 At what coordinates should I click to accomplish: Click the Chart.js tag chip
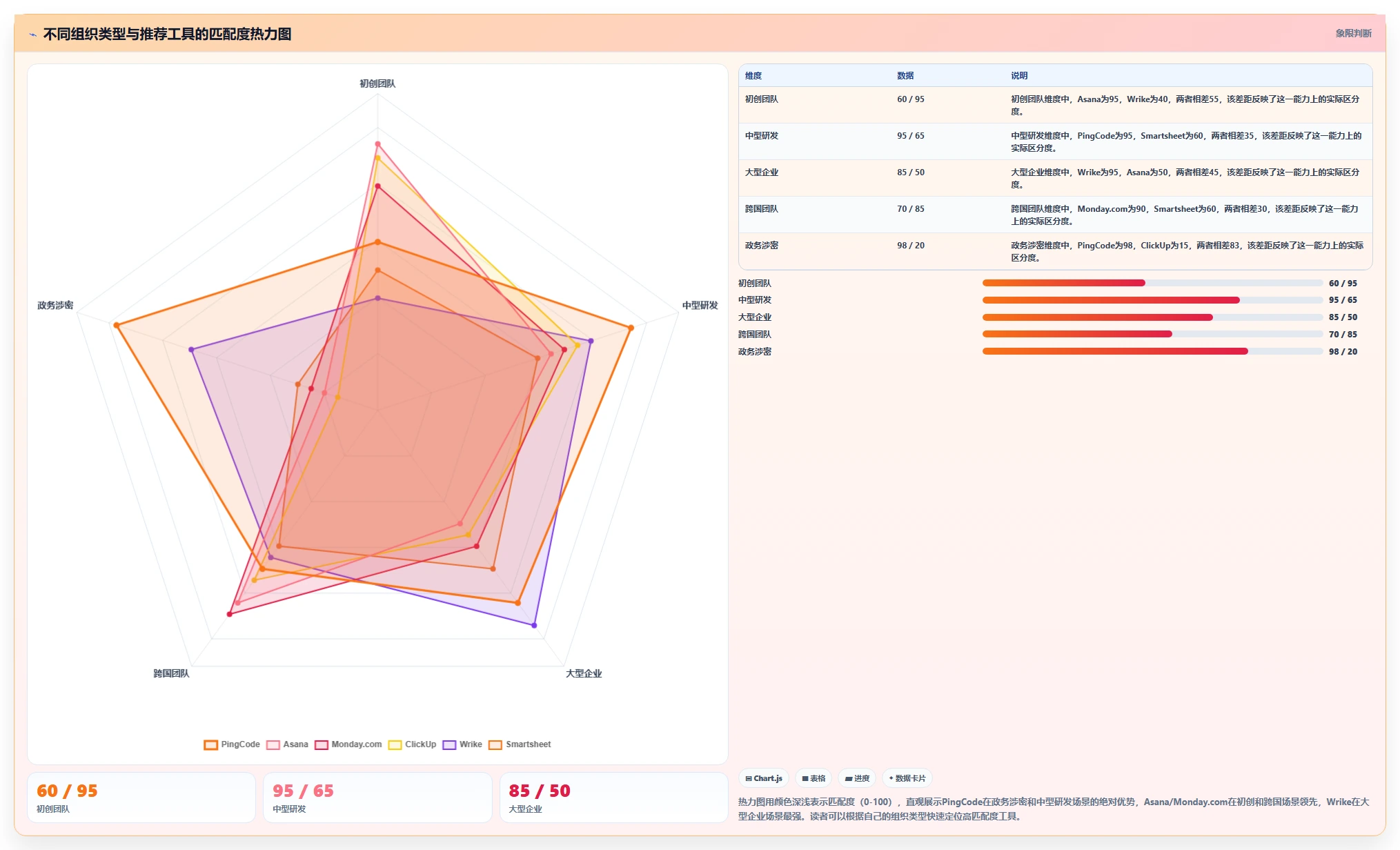click(764, 778)
